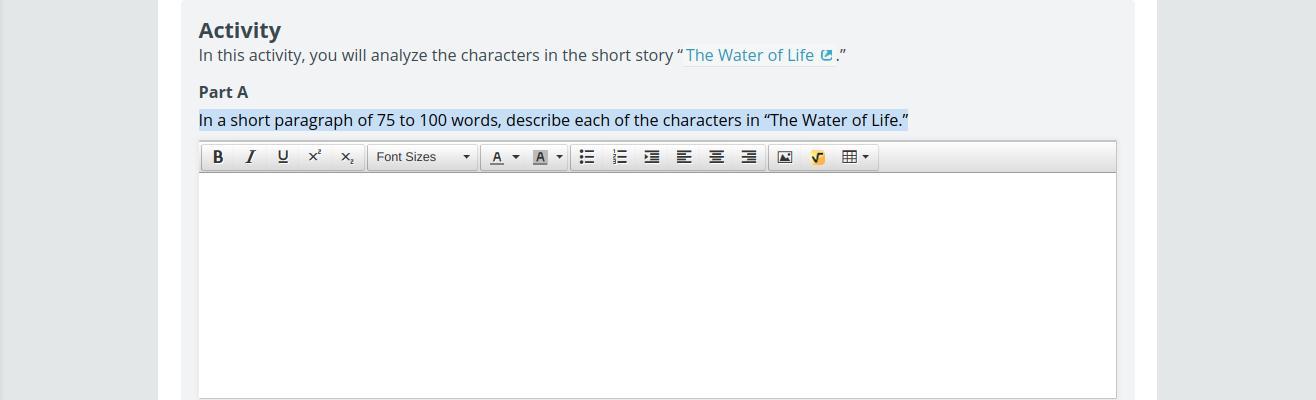Insert a numbered list
Viewport: 1316px width, 400px height.
620,157
